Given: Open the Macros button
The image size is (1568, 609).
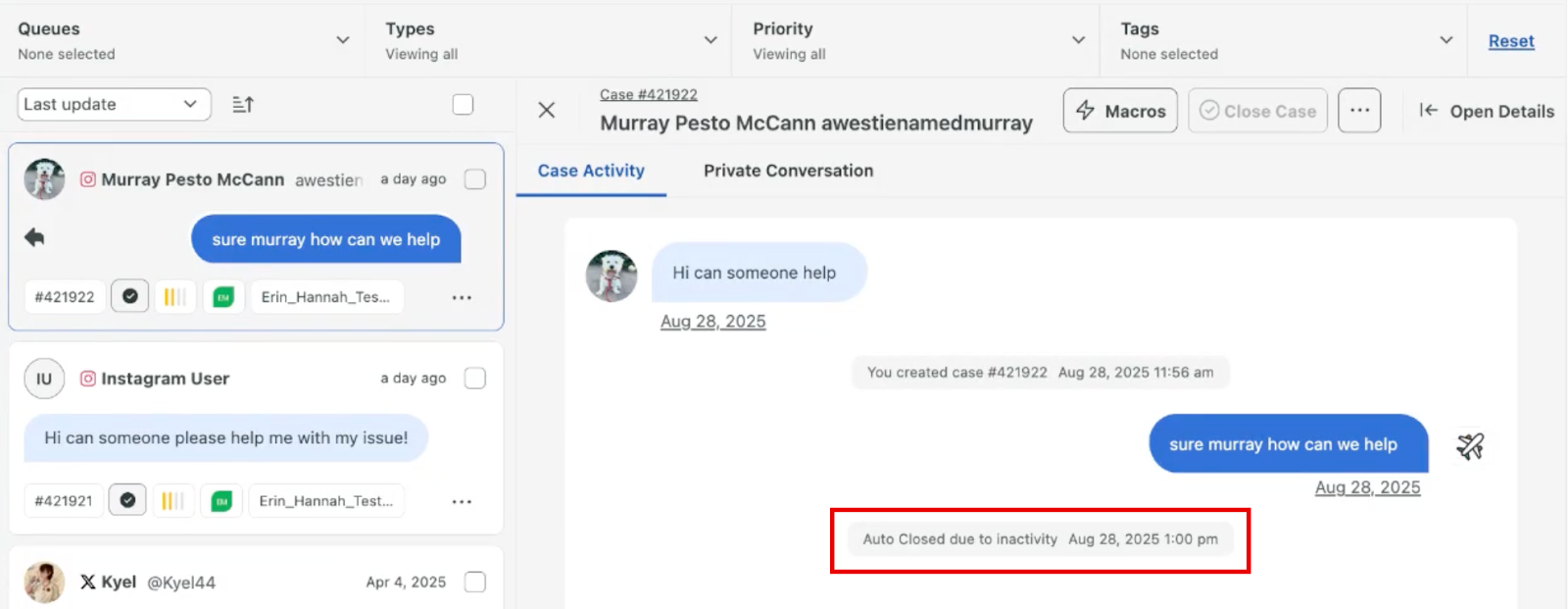Looking at the screenshot, I should (x=1120, y=111).
